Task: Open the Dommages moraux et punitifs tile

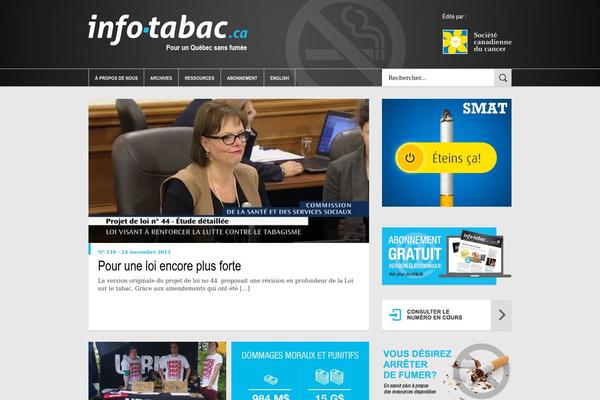Action: click(300, 371)
